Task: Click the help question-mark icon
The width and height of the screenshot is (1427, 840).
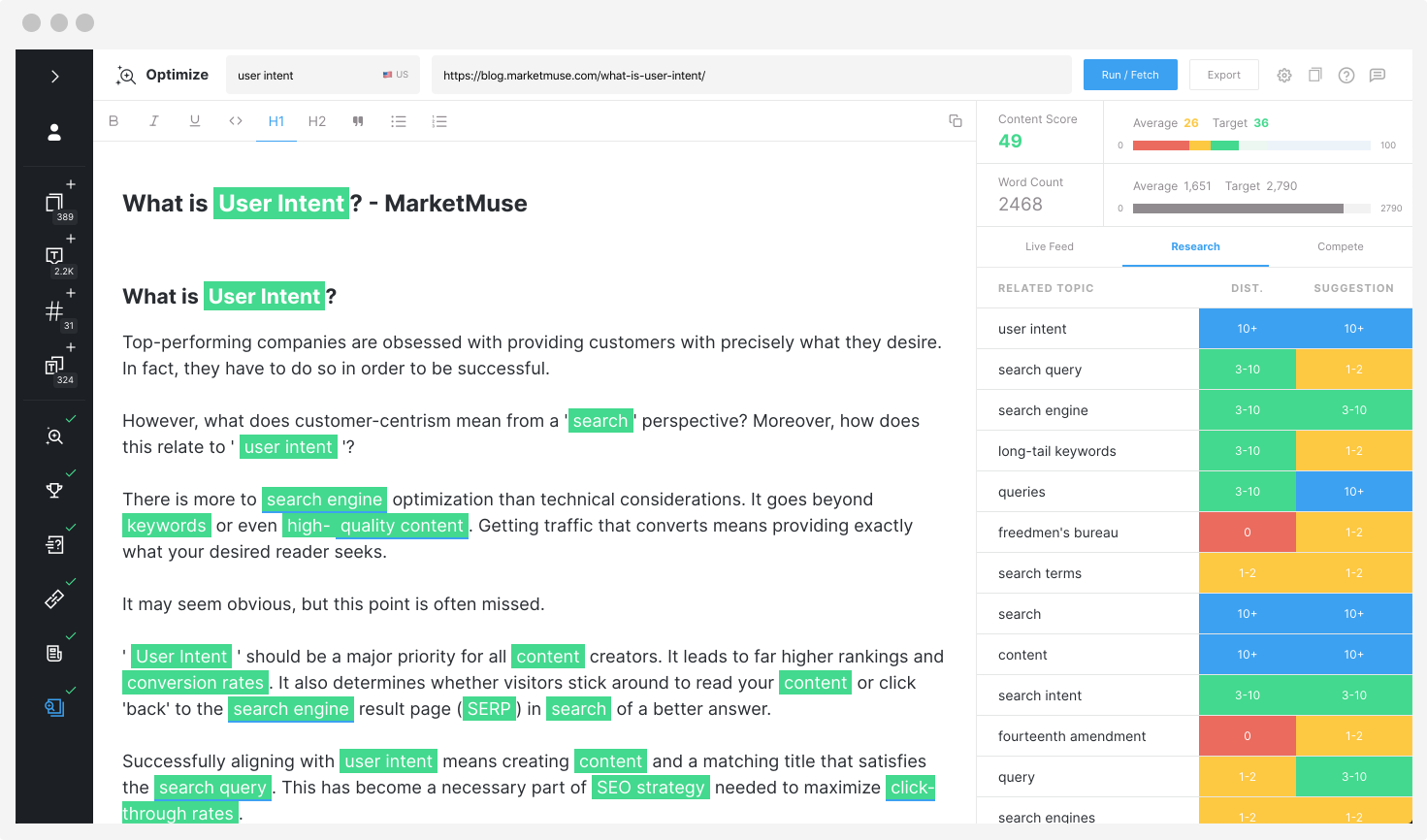Action: [1346, 75]
